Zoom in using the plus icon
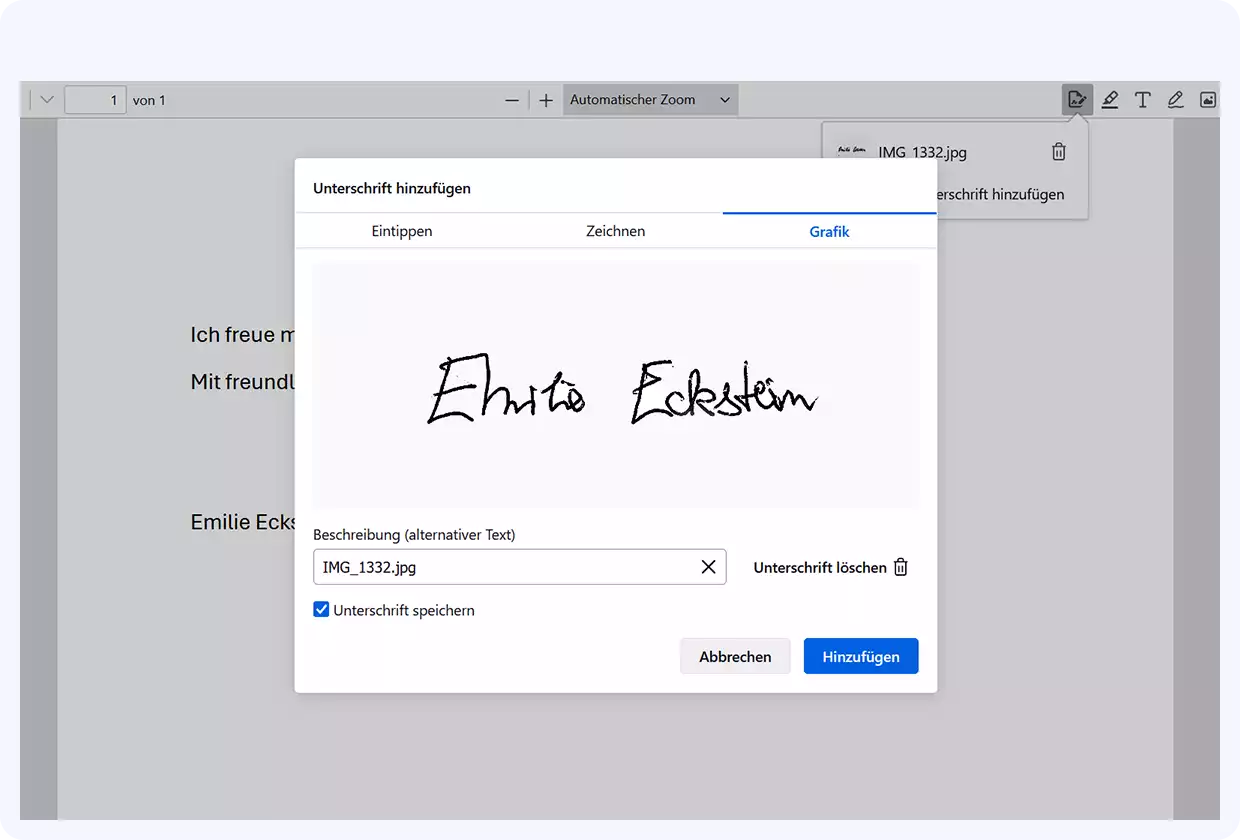The image size is (1240, 840). tap(546, 100)
